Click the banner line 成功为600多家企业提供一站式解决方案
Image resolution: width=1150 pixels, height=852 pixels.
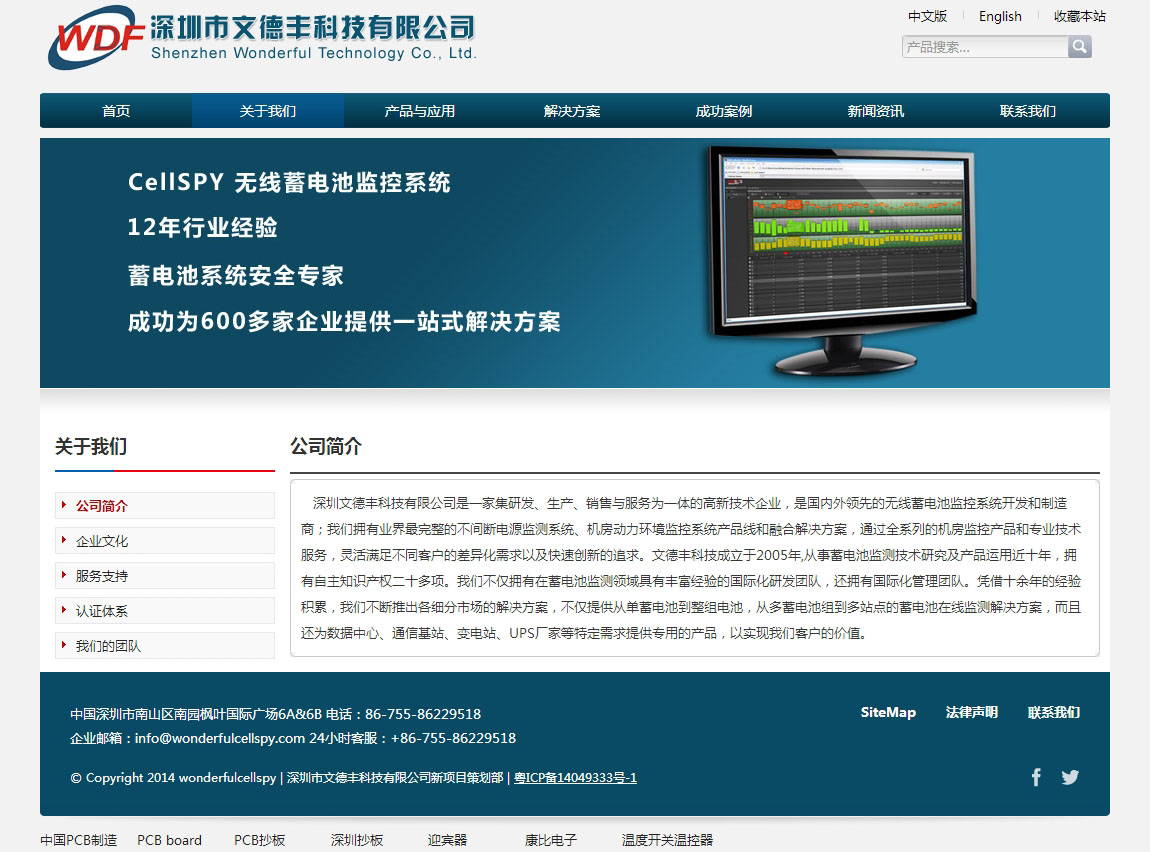coord(344,321)
